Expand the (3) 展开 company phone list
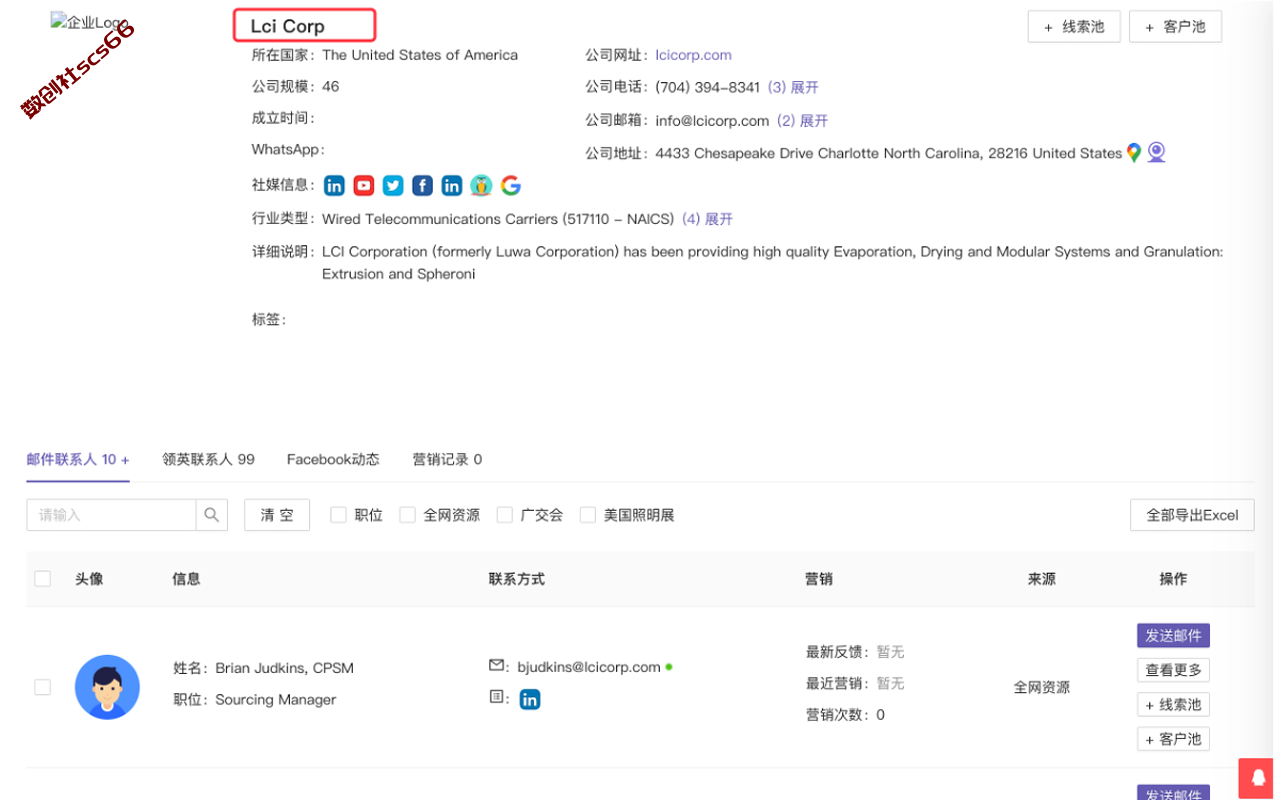 click(793, 88)
